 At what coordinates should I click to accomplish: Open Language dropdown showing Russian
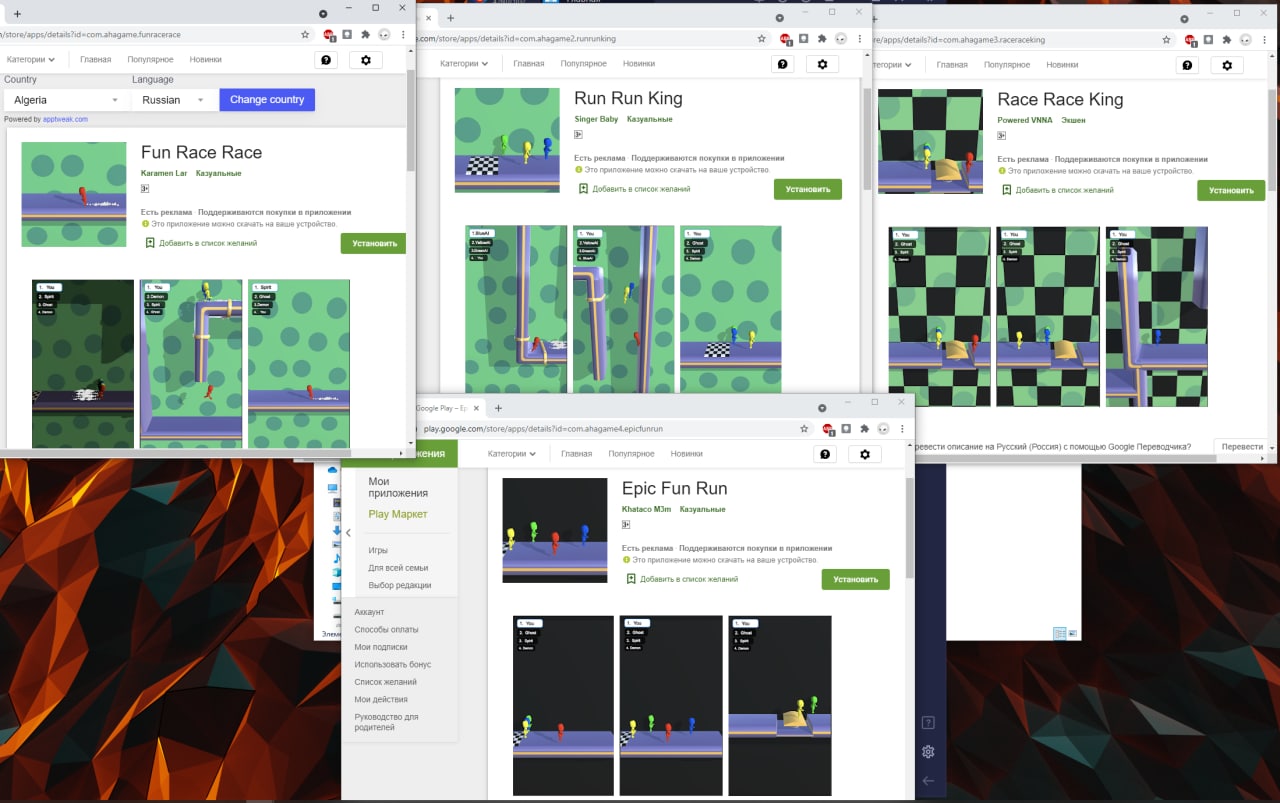click(x=174, y=100)
